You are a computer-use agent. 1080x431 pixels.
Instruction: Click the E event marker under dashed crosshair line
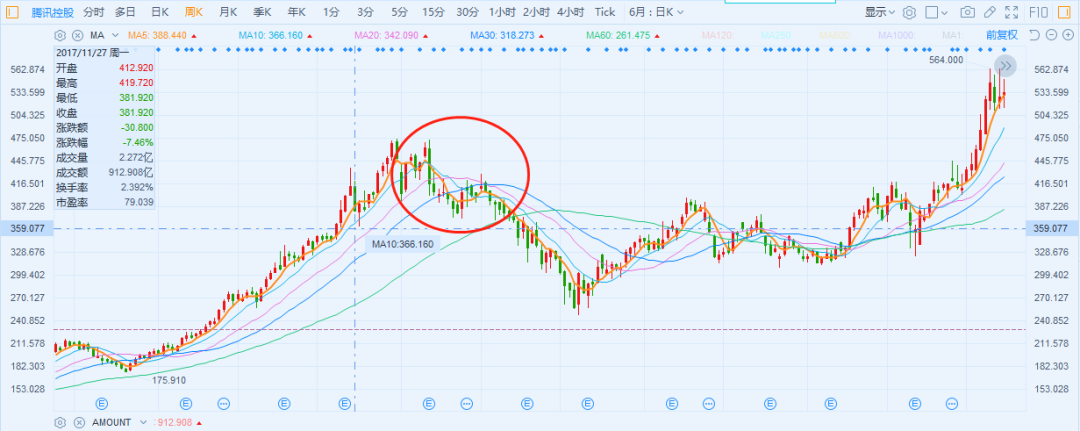click(345, 403)
